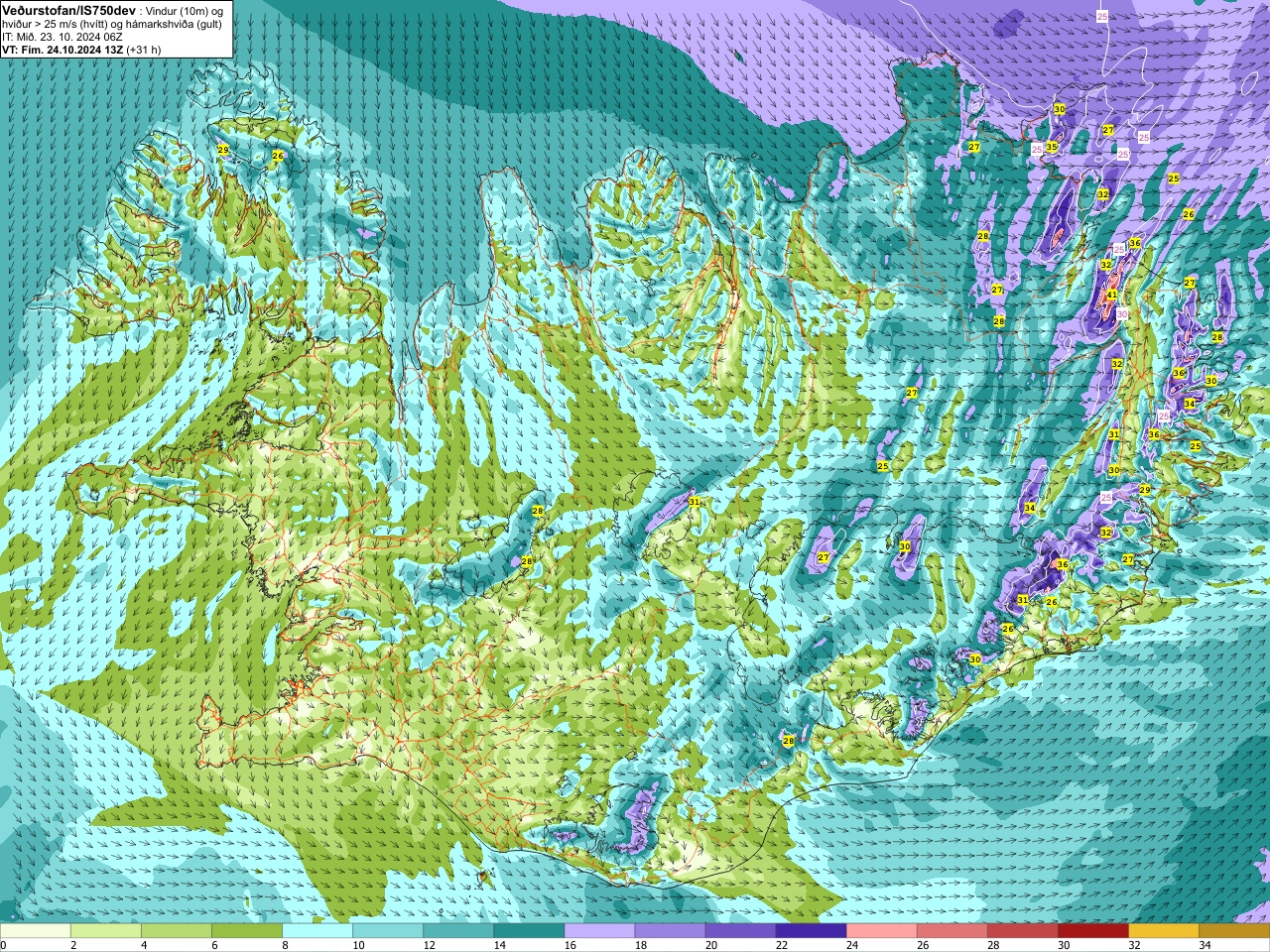The width and height of the screenshot is (1270, 952).
Task: Click the 10–12 m/s turquoise legend swatch
Action: (388, 931)
